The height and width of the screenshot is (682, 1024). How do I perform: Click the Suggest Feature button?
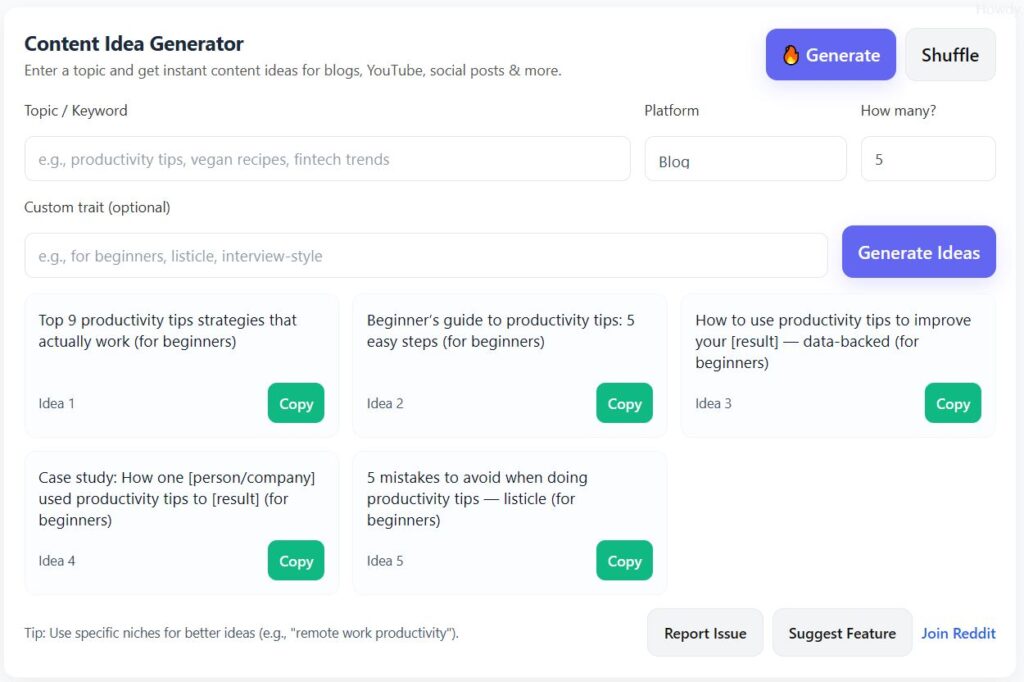841,632
